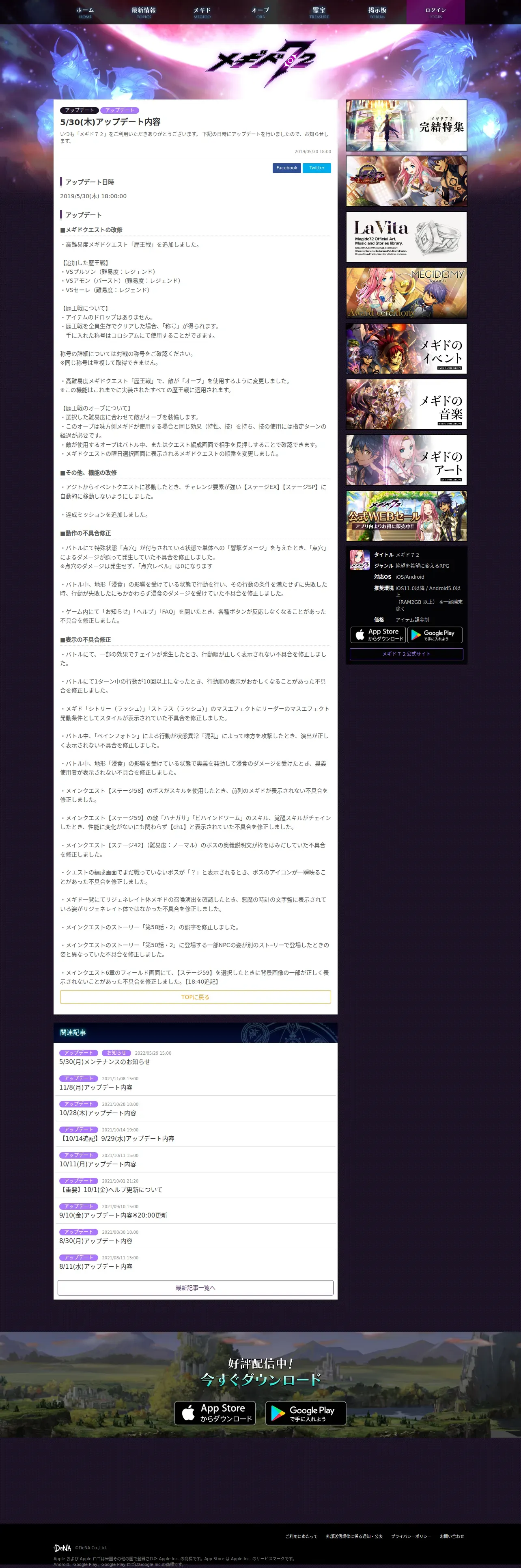
Task: Open the メギドのアート banner
Action: point(406,460)
